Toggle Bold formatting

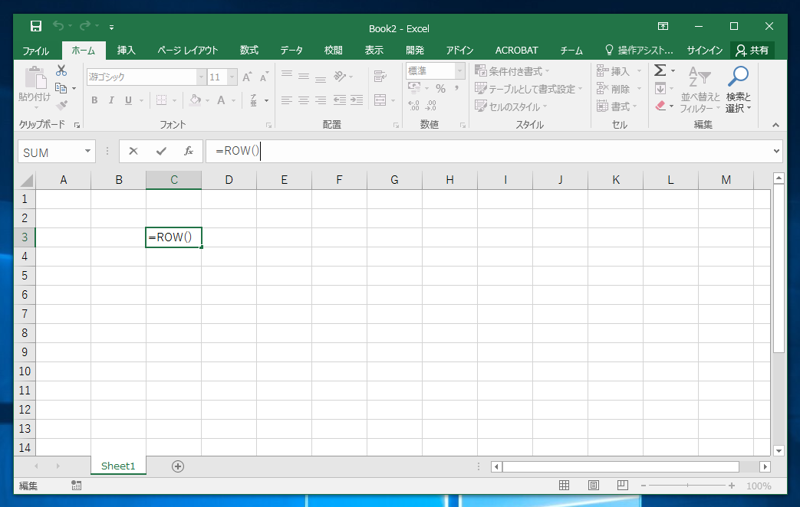tap(94, 100)
